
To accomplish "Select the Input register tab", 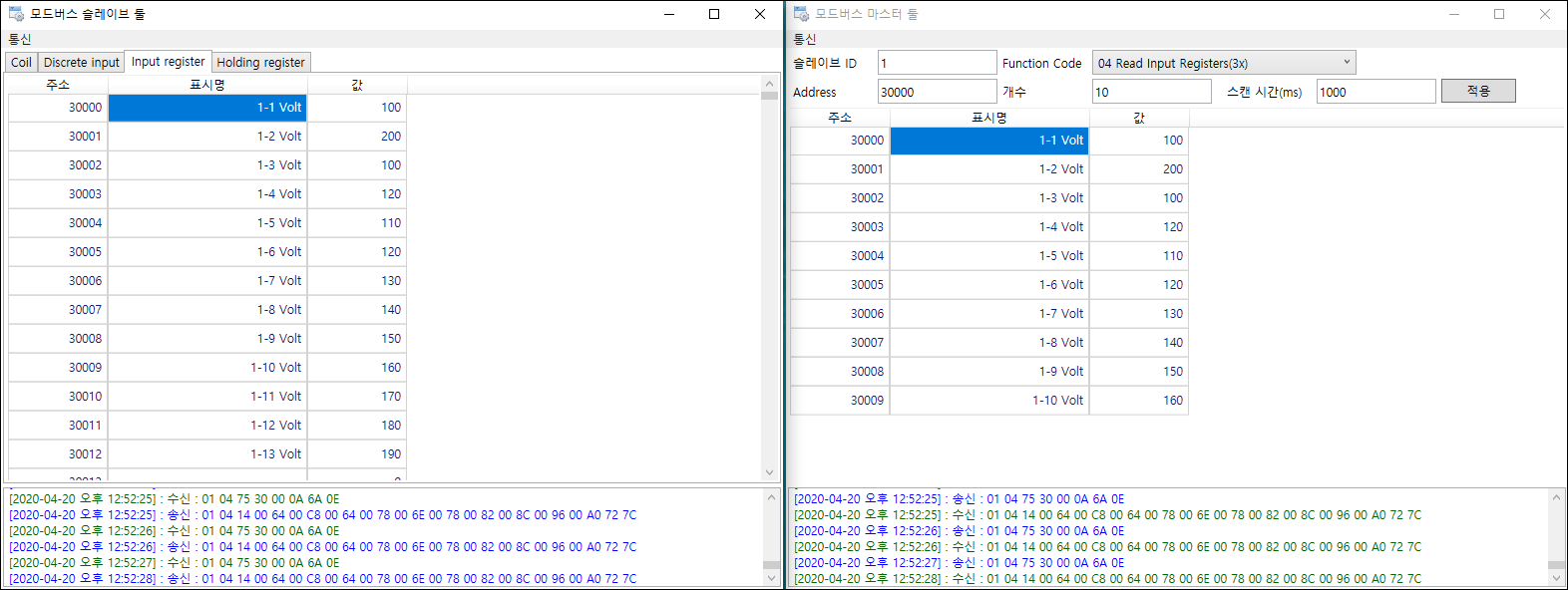I will (x=168, y=61).
